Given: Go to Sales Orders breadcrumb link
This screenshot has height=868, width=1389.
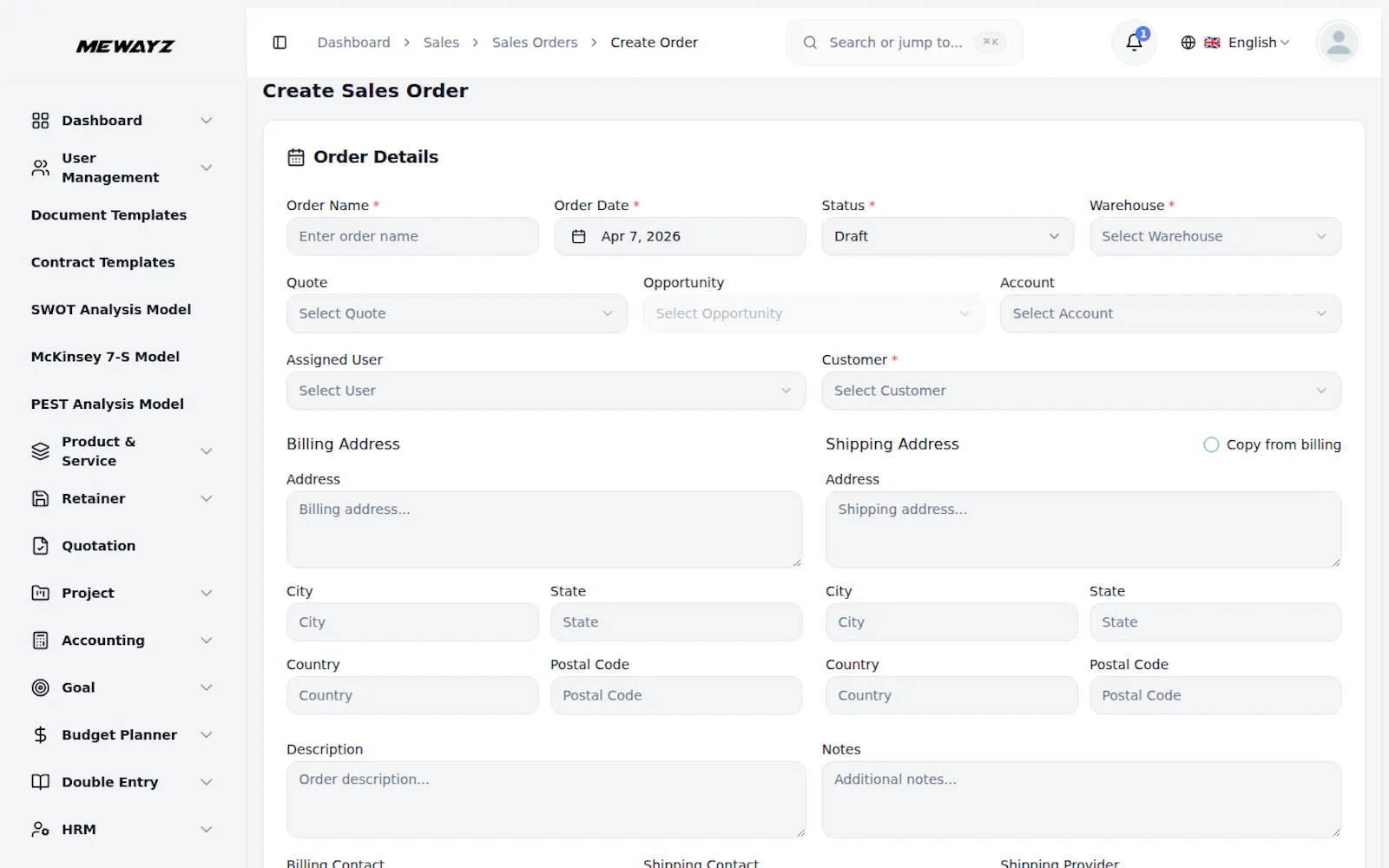Looking at the screenshot, I should click(x=535, y=43).
